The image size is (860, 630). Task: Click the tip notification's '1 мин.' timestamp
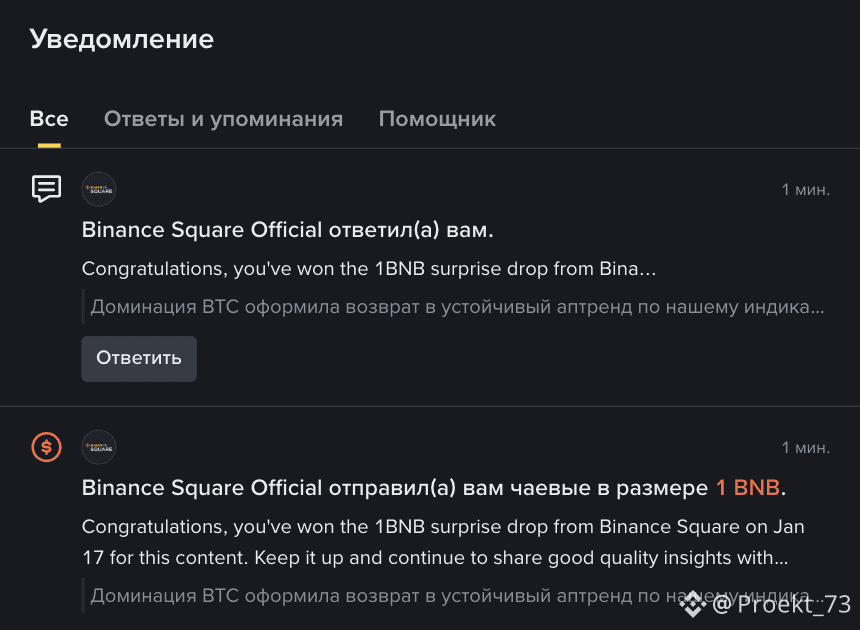[805, 447]
